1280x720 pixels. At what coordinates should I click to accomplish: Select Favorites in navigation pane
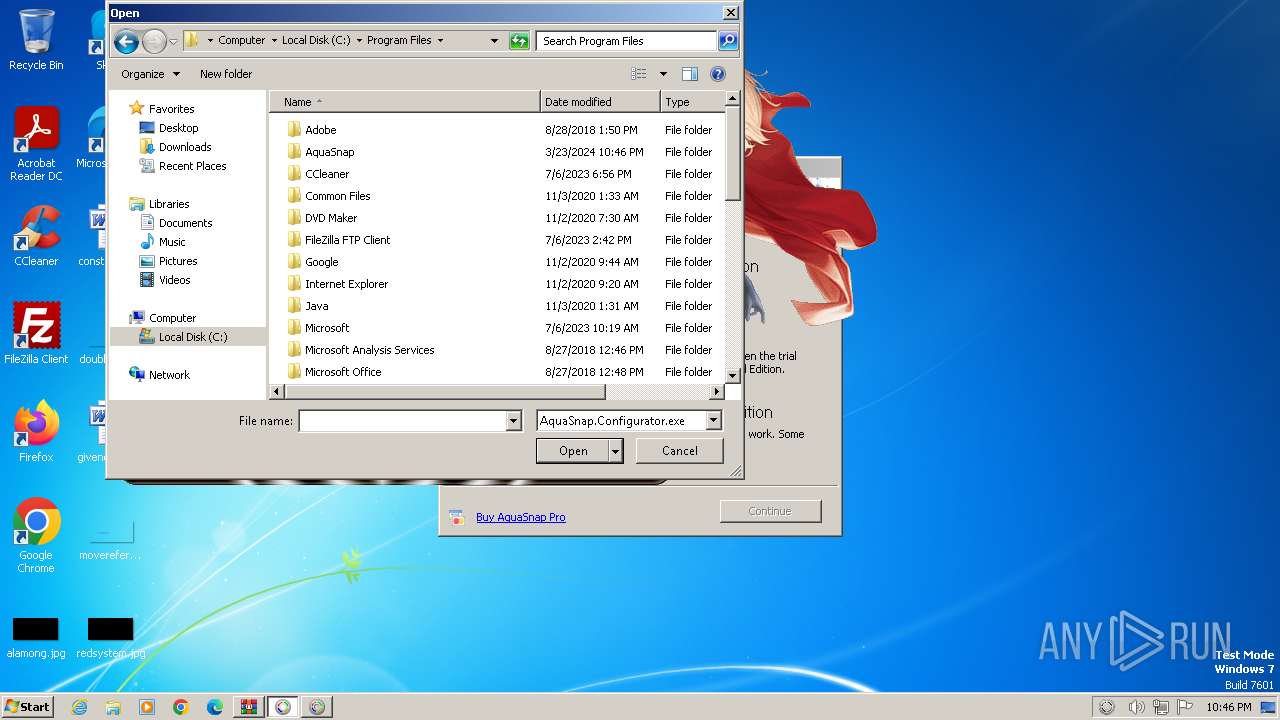[x=171, y=109]
